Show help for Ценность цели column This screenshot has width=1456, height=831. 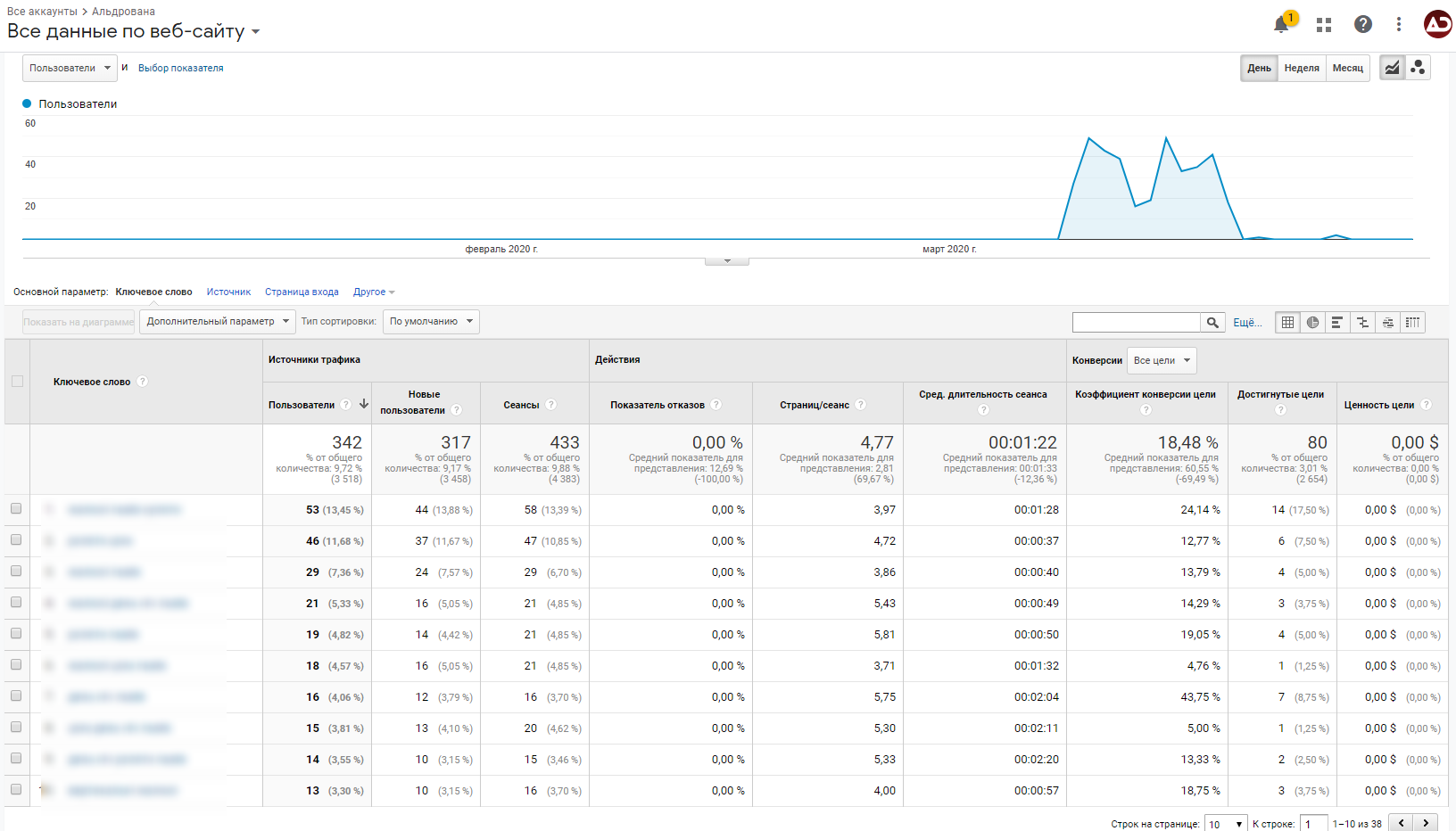[x=1426, y=405]
